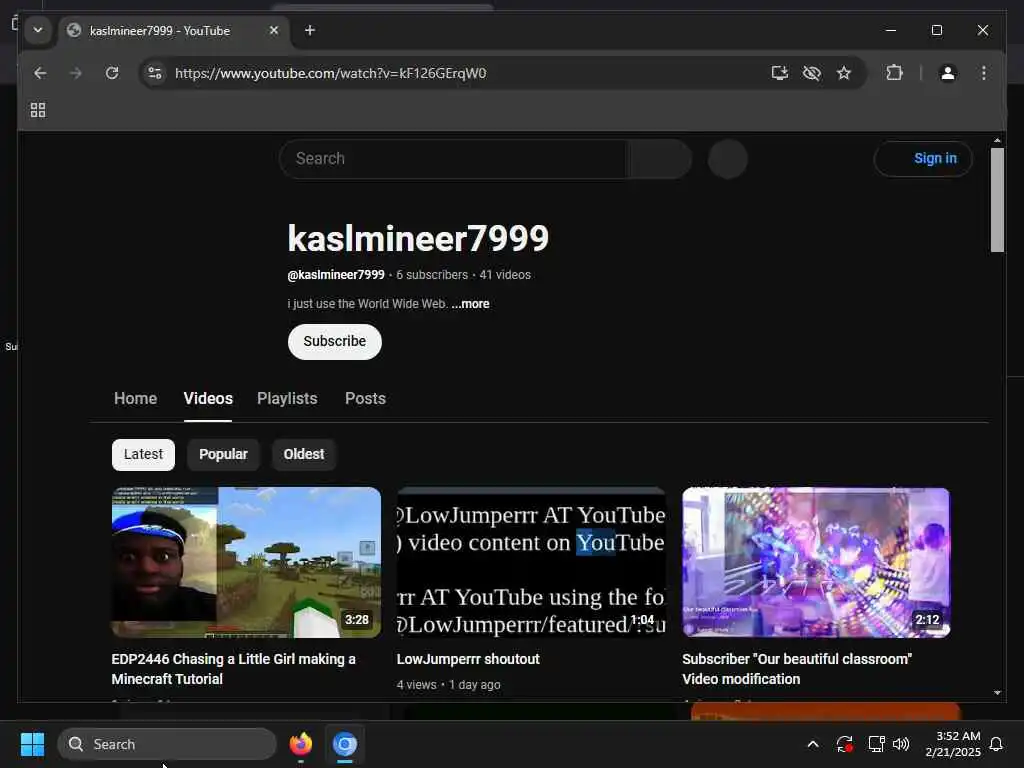Sort videos by Oldest

pos(304,455)
